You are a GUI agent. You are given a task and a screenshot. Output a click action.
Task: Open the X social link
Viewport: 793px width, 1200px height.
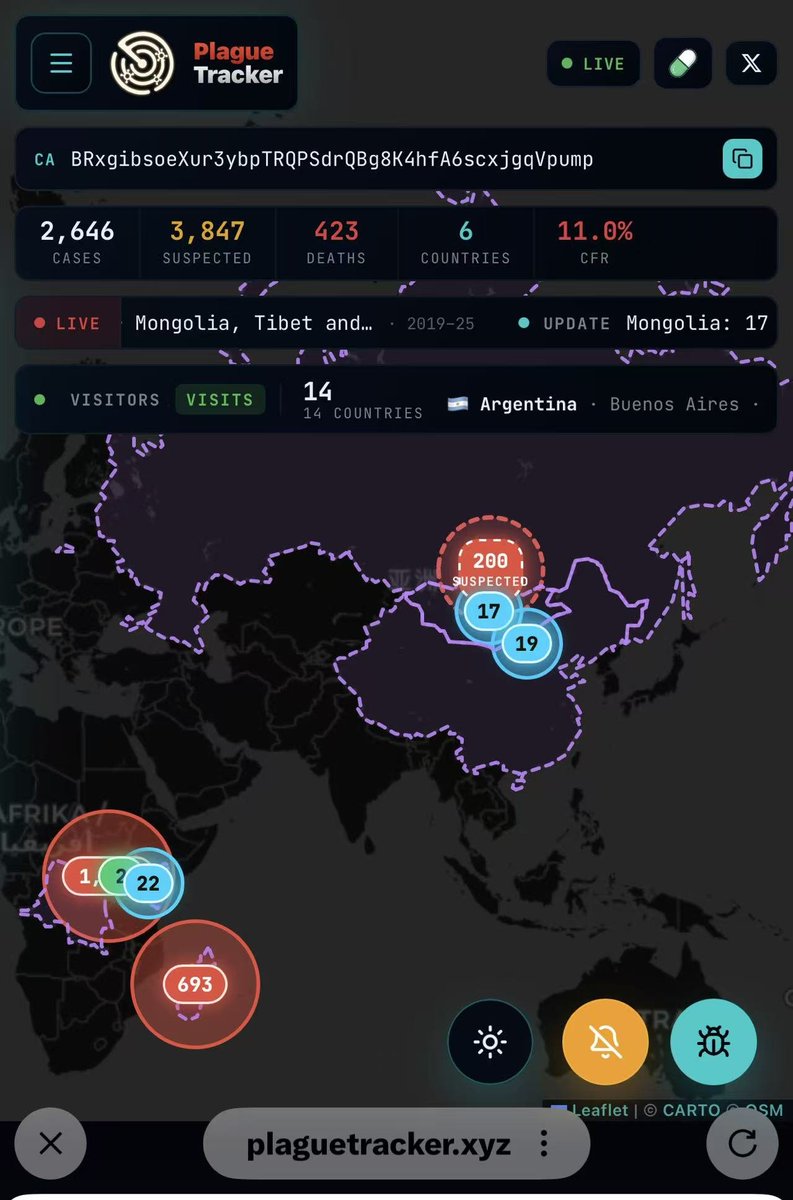[x=751, y=64]
